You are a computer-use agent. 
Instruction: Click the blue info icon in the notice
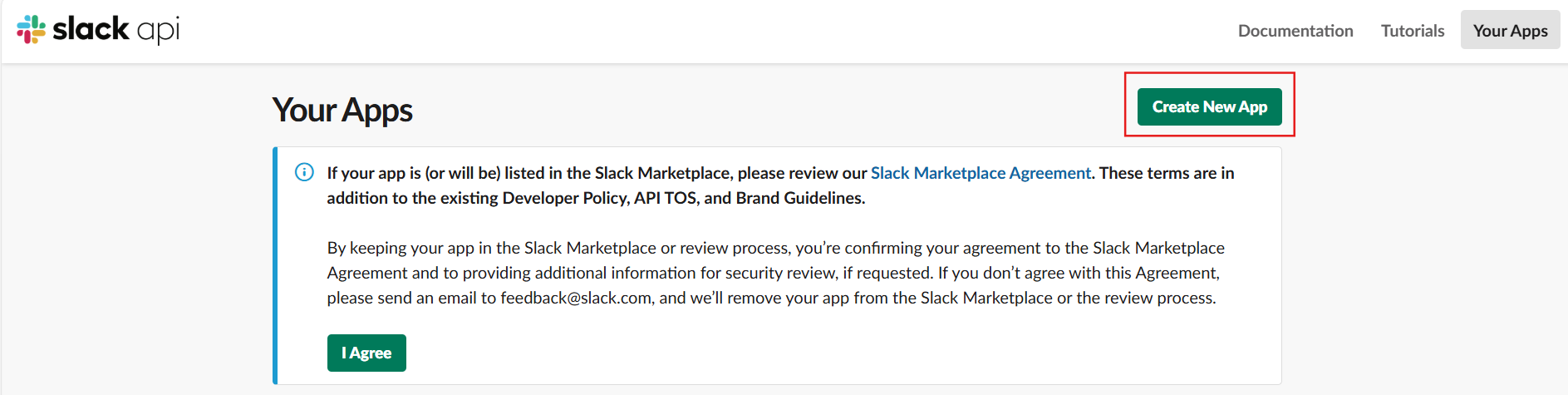point(305,172)
